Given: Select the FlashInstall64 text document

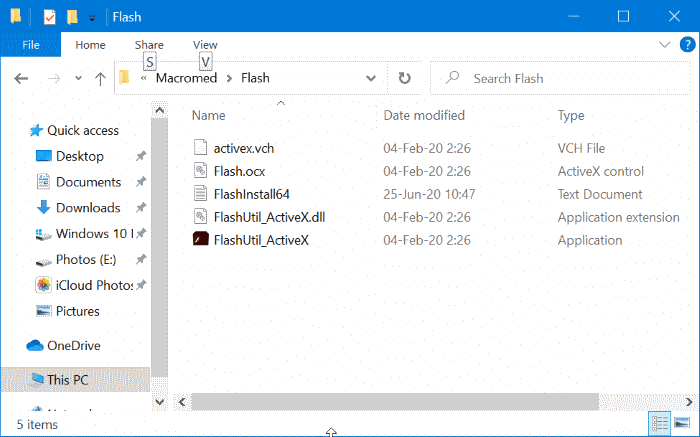Looking at the screenshot, I should [x=251, y=195].
